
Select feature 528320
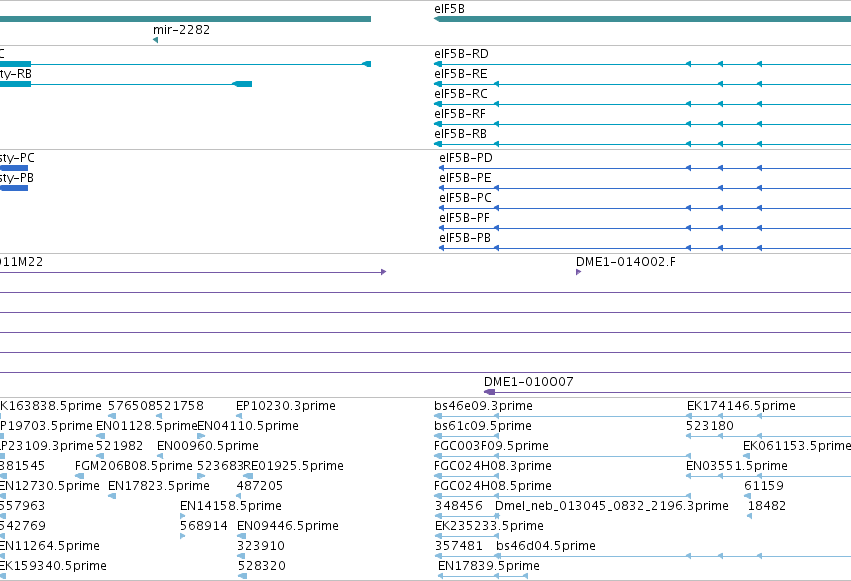click(262, 566)
